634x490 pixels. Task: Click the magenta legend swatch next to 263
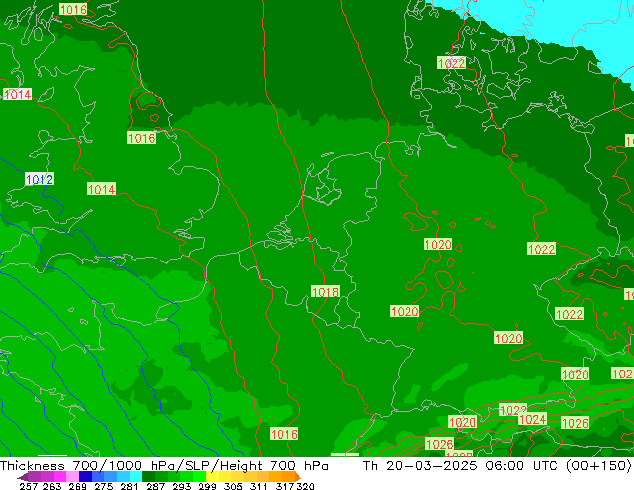tap(60, 476)
